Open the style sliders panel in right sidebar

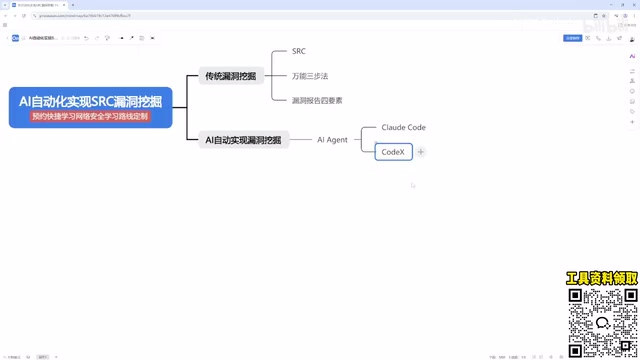pos(632,71)
